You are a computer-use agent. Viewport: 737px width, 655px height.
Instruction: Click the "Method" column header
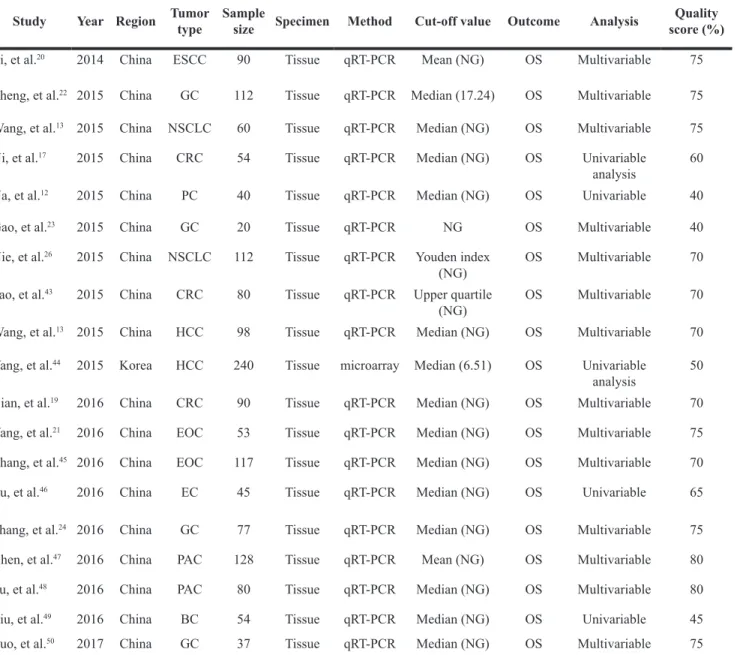pos(369,21)
